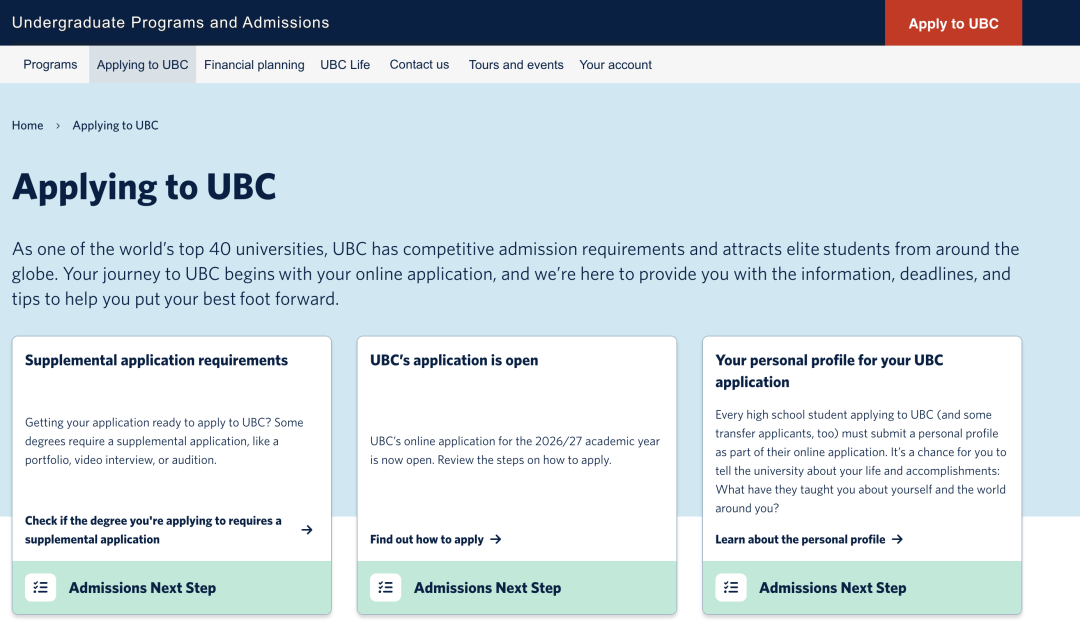Open Learn about the personal profile link

pyautogui.click(x=800, y=539)
